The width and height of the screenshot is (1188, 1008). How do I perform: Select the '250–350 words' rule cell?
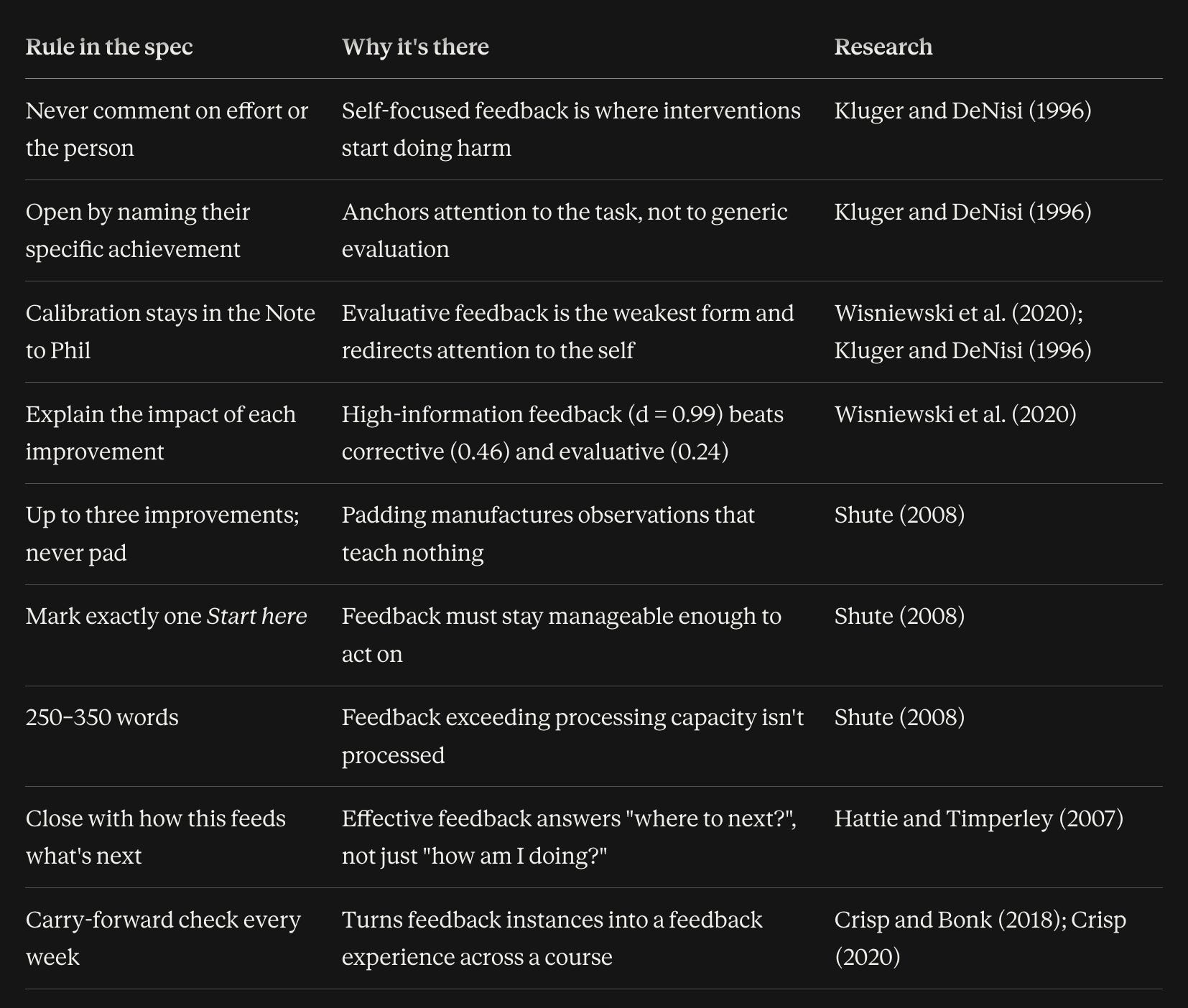pos(102,718)
